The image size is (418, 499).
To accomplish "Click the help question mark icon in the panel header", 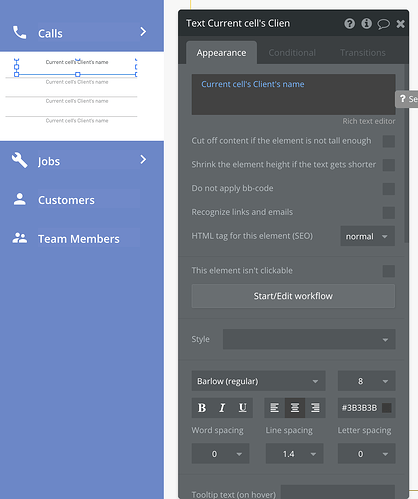I will (349, 24).
